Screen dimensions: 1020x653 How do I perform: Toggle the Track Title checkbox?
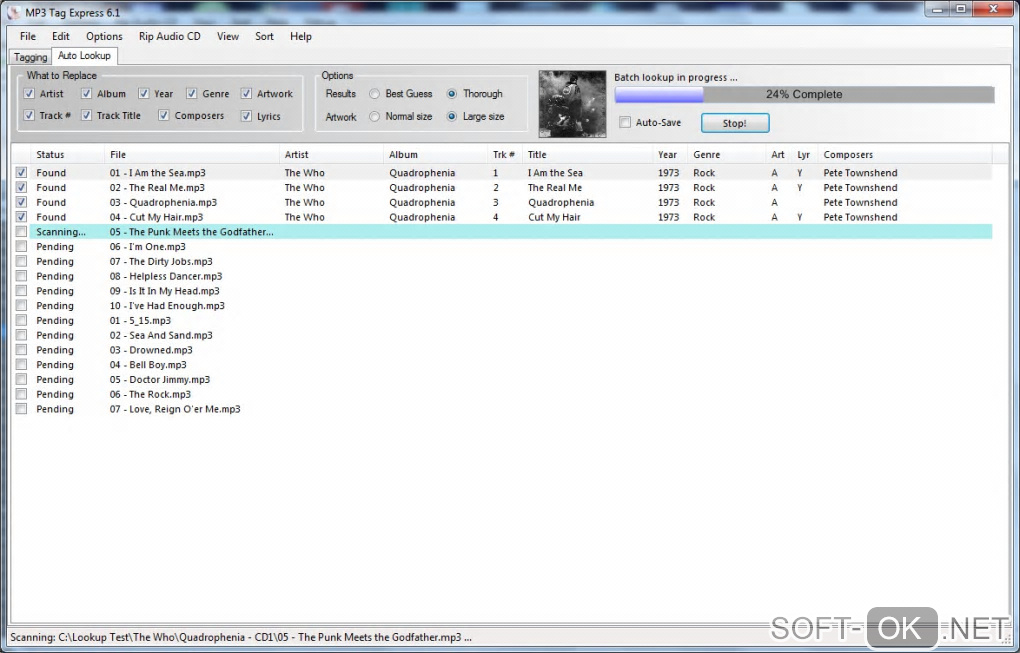(86, 115)
